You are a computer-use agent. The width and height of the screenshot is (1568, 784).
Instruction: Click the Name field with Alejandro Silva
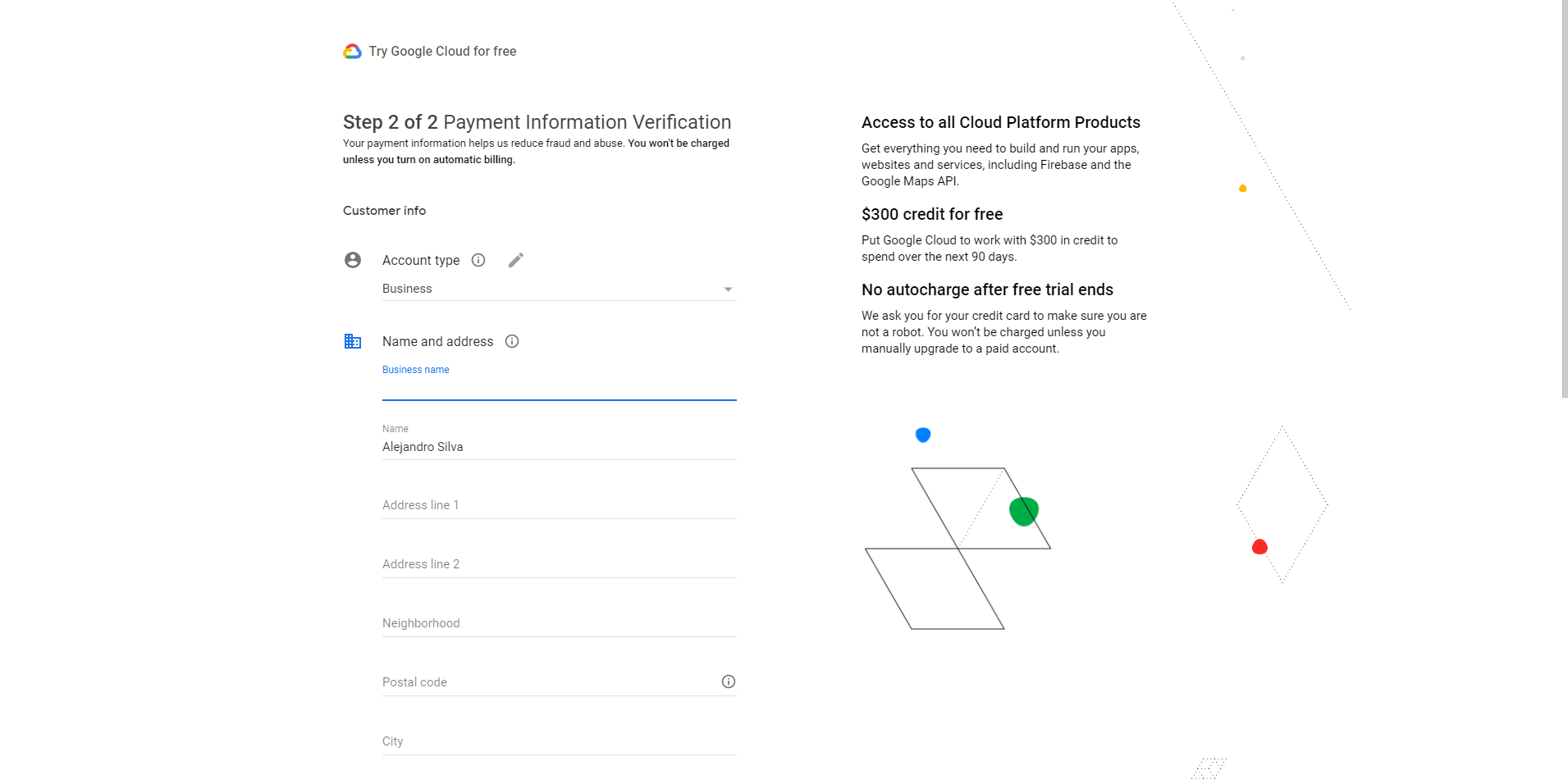point(558,447)
